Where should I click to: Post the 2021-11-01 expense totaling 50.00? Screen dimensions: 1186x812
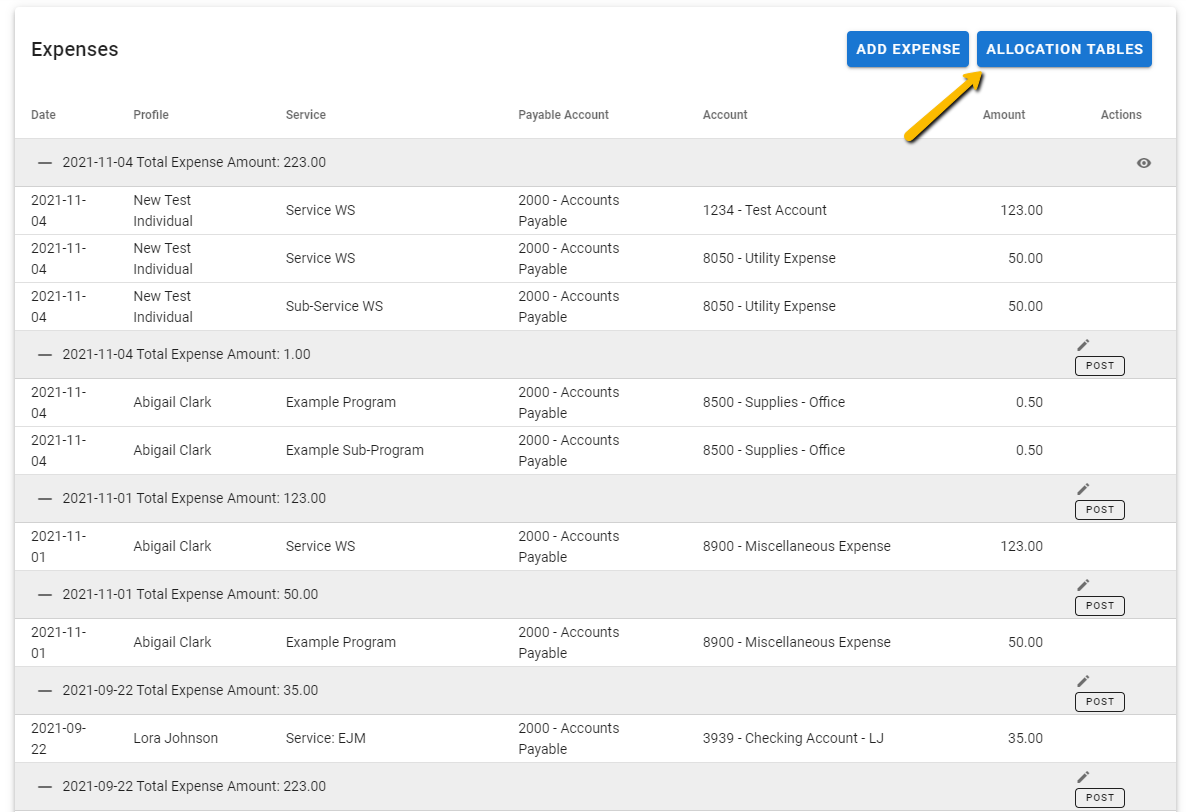coord(1099,606)
